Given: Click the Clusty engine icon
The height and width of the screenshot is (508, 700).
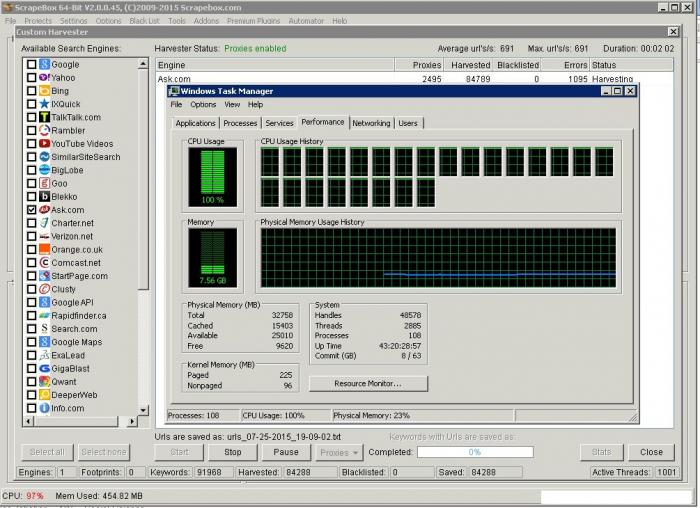Looking at the screenshot, I should pos(44,289).
